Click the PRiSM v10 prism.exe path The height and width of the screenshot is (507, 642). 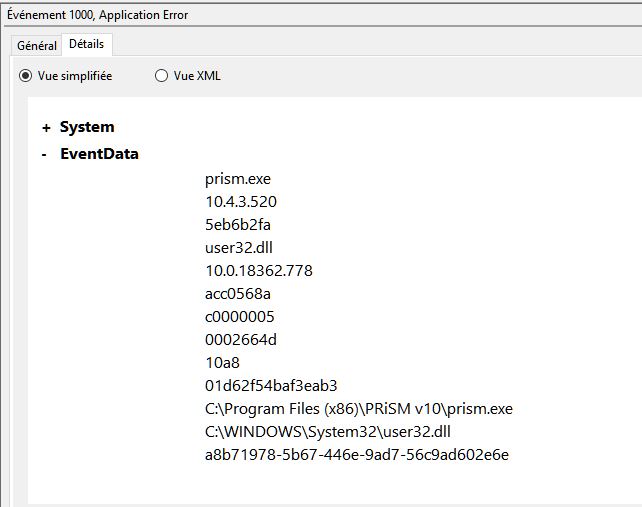point(358,409)
